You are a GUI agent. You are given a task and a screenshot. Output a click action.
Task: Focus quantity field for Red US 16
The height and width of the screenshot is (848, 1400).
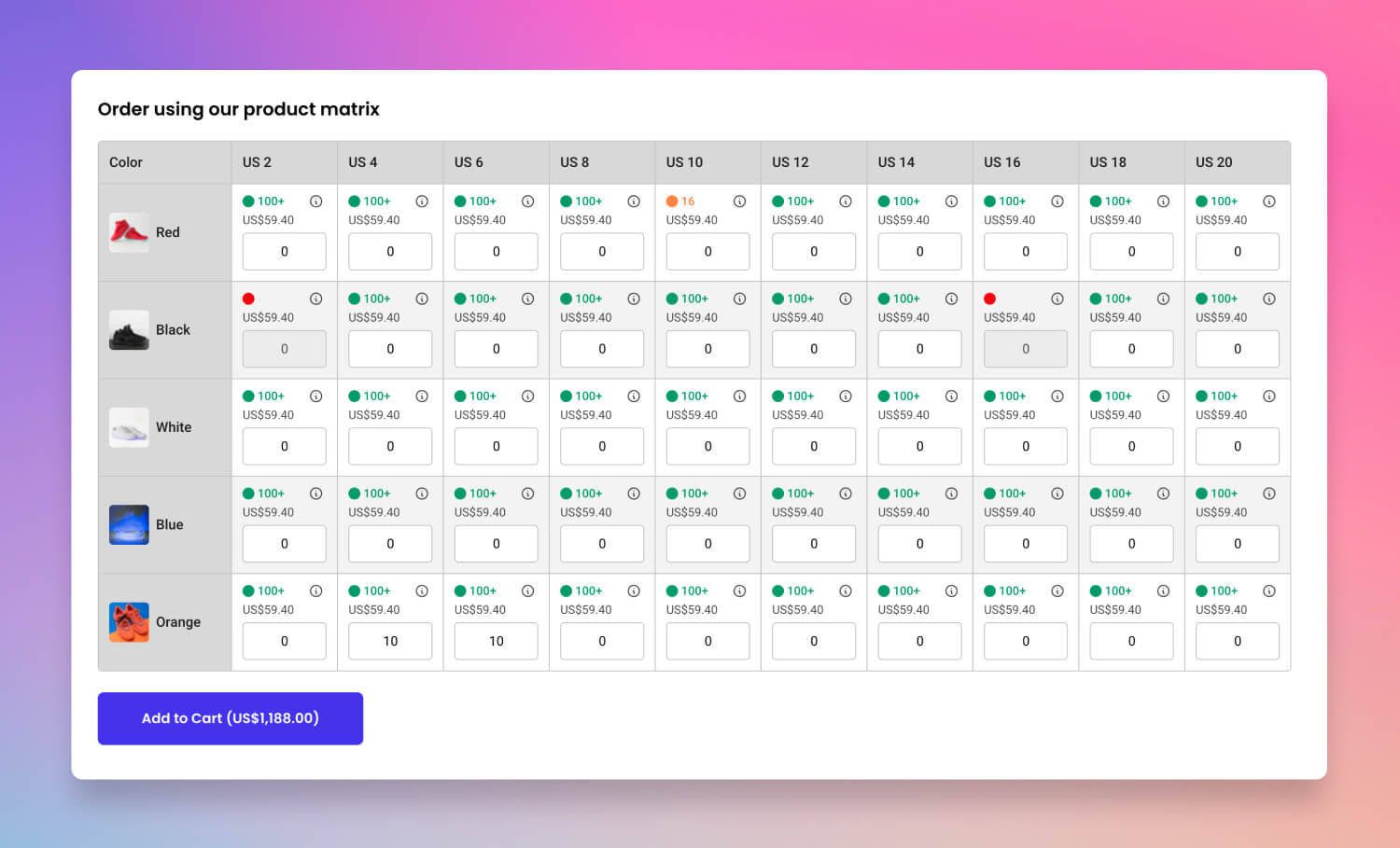[1026, 252]
